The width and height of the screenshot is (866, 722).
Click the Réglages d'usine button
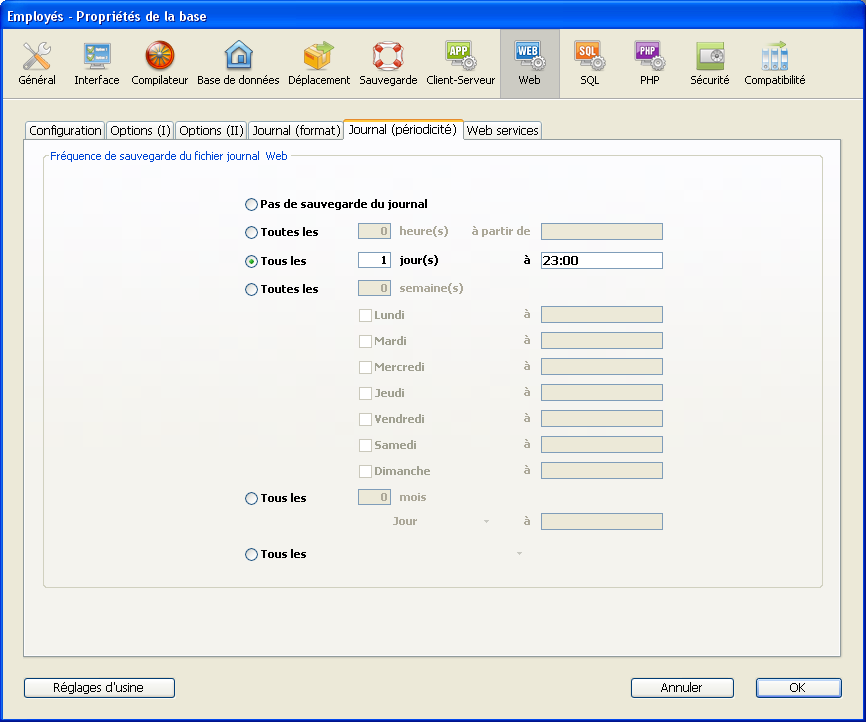(x=99, y=688)
